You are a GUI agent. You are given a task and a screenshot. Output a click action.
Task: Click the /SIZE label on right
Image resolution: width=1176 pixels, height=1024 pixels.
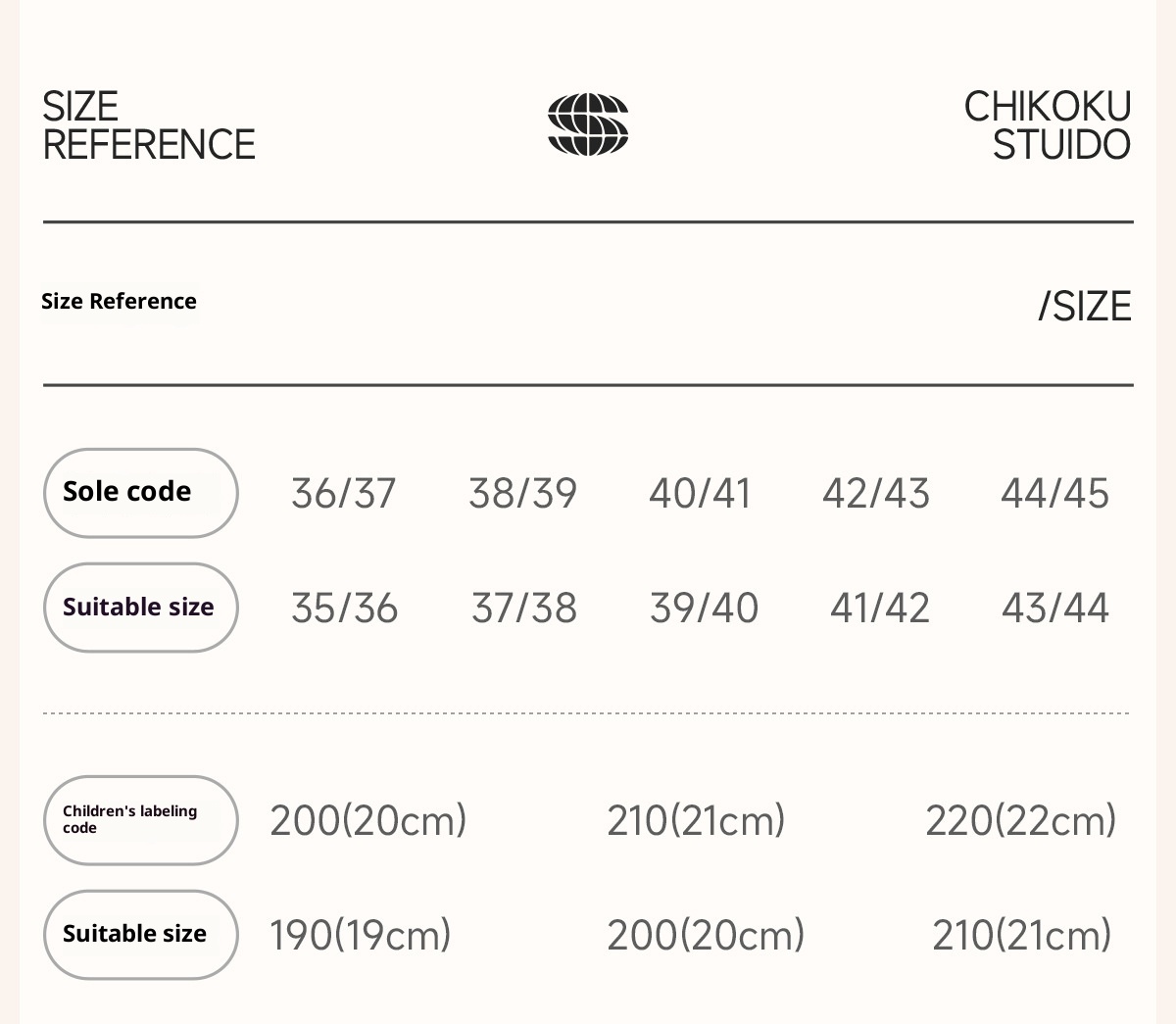click(1084, 307)
